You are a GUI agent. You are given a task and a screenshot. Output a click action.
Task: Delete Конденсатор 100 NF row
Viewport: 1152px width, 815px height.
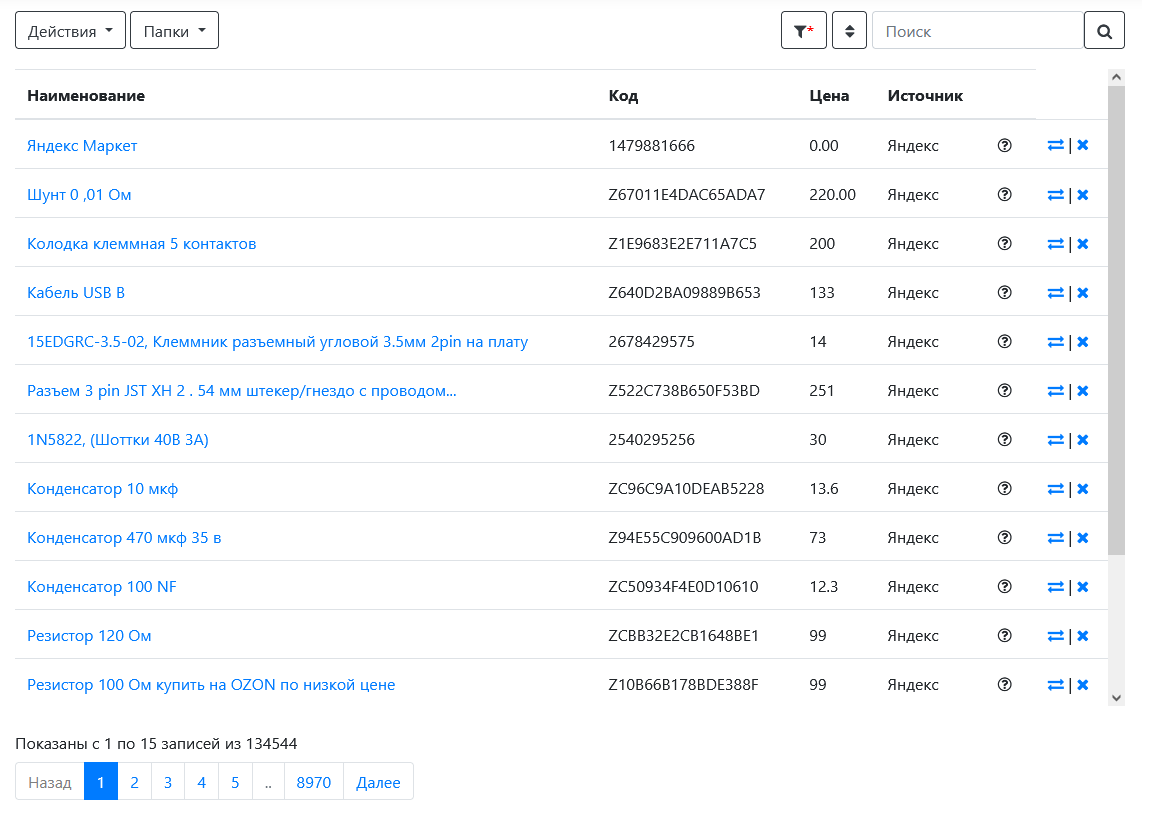(1083, 586)
